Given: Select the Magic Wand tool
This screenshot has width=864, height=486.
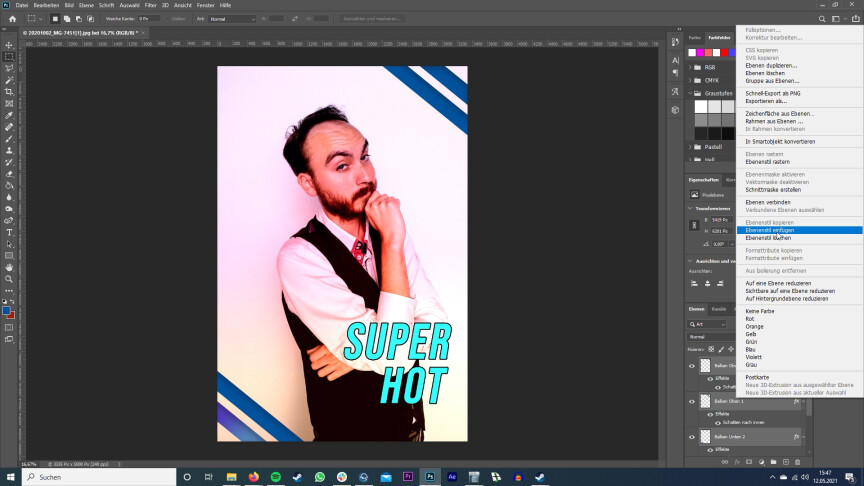Looking at the screenshot, I should [x=9, y=80].
